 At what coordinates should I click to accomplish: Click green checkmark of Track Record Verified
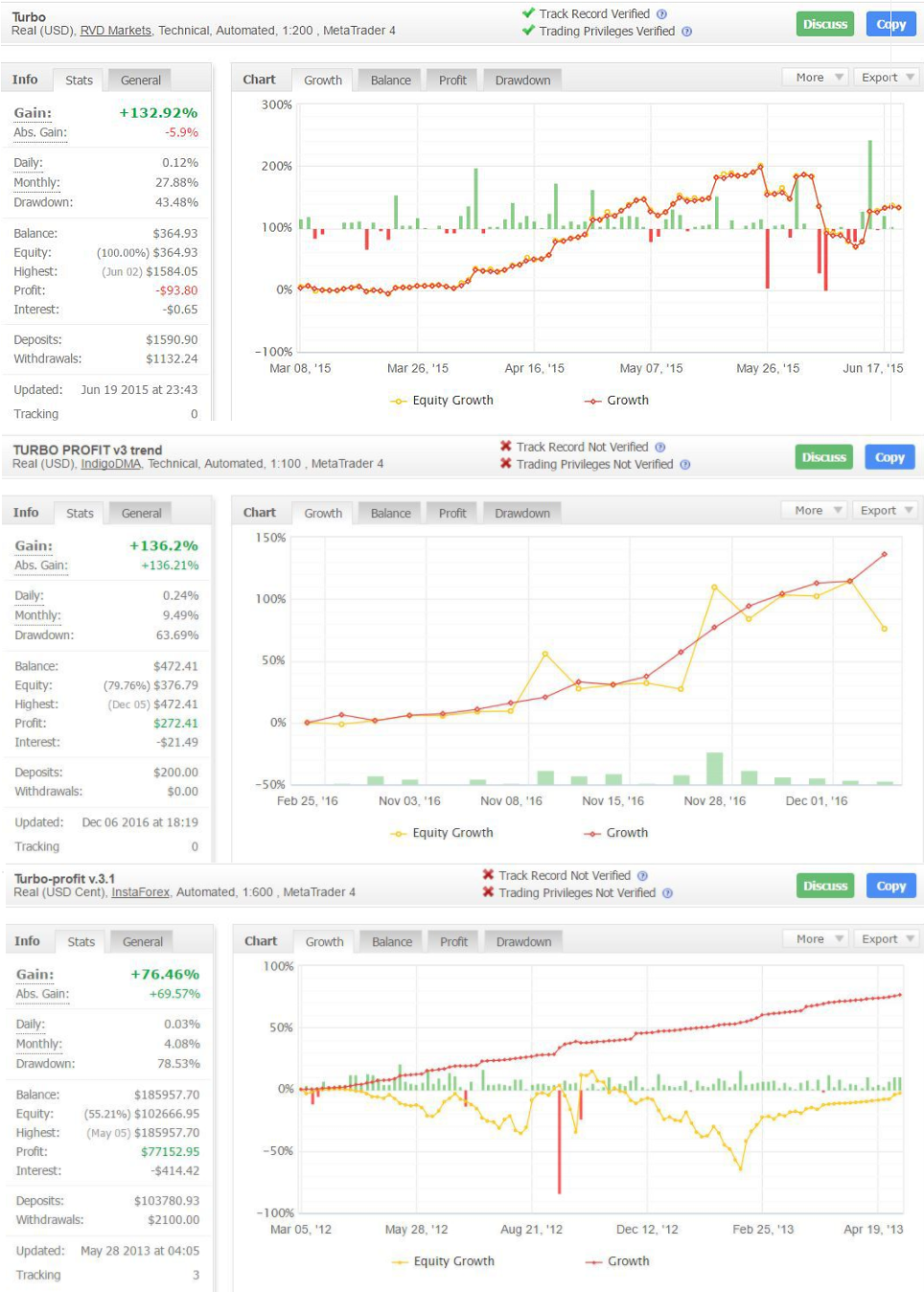pos(528,13)
